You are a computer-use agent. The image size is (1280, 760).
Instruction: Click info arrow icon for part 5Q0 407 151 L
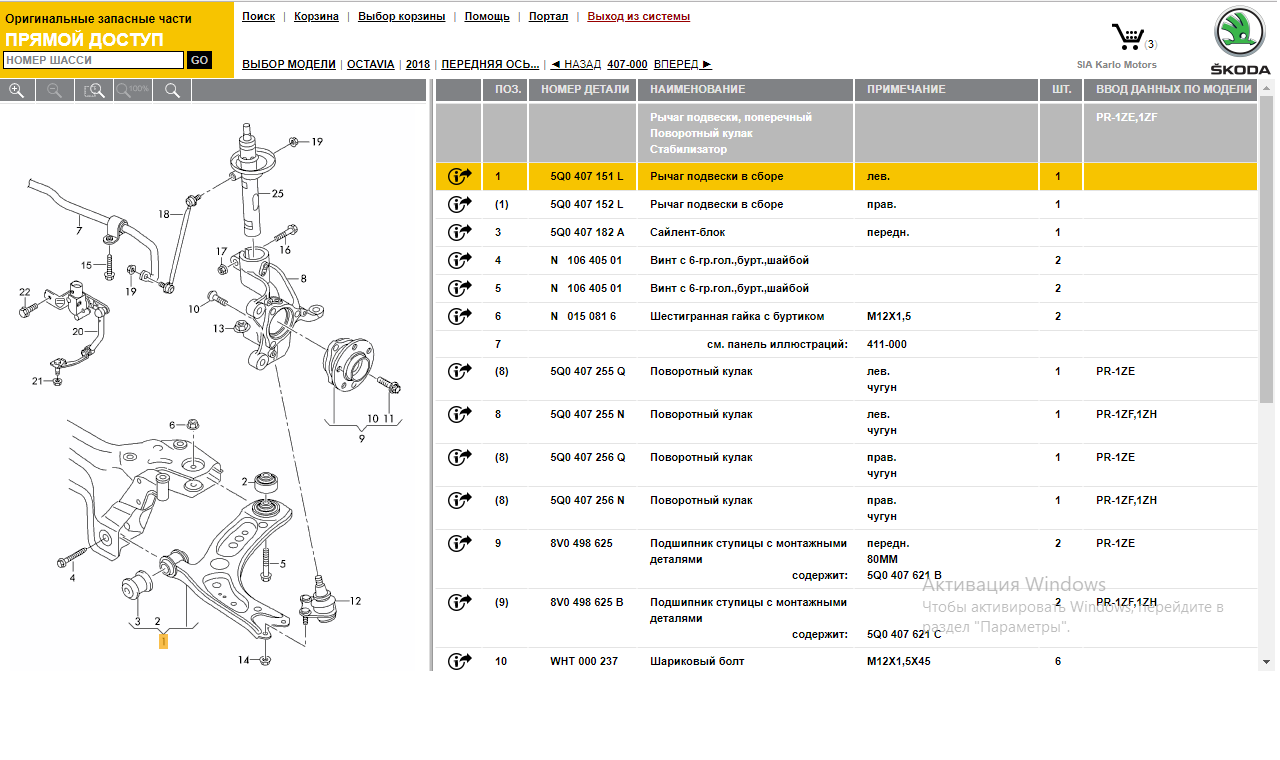pyautogui.click(x=459, y=177)
